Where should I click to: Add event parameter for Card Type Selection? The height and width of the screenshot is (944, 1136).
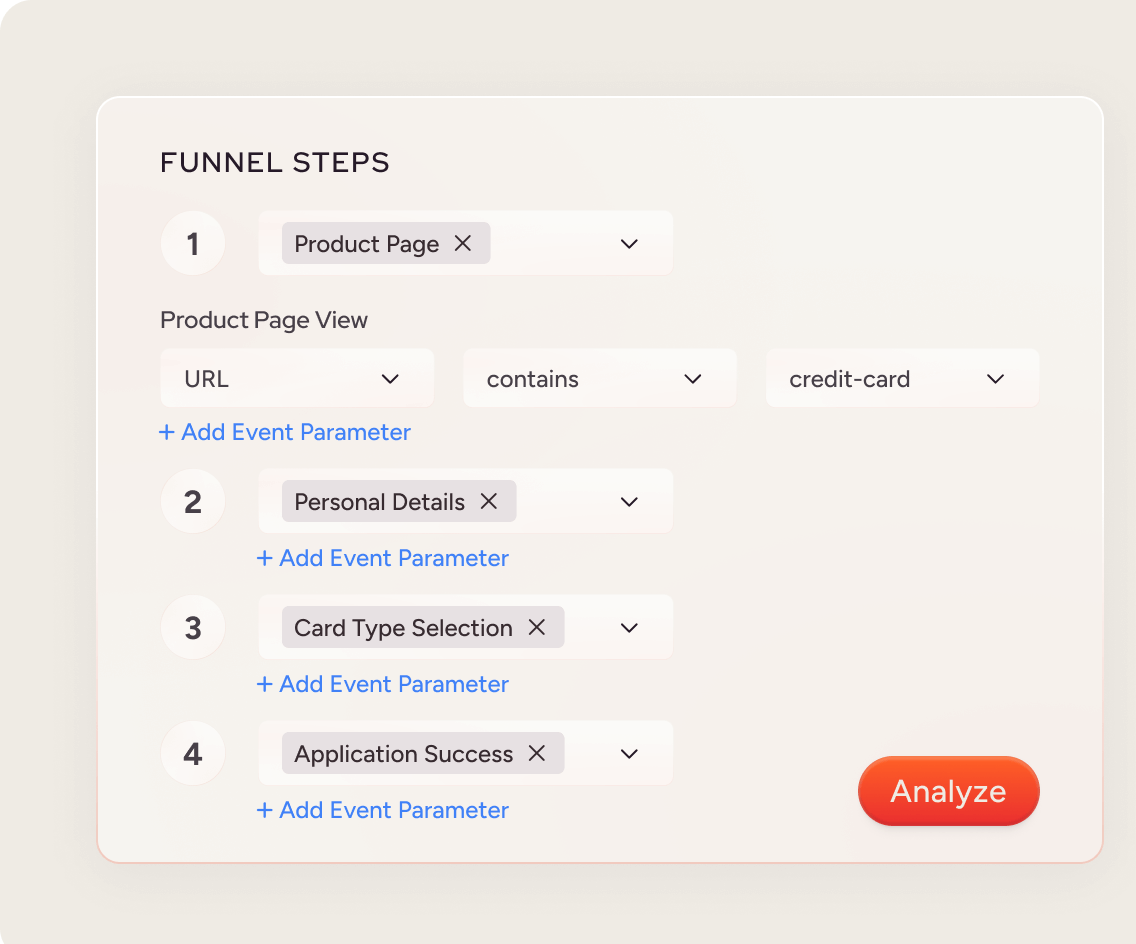pyautogui.click(x=383, y=684)
